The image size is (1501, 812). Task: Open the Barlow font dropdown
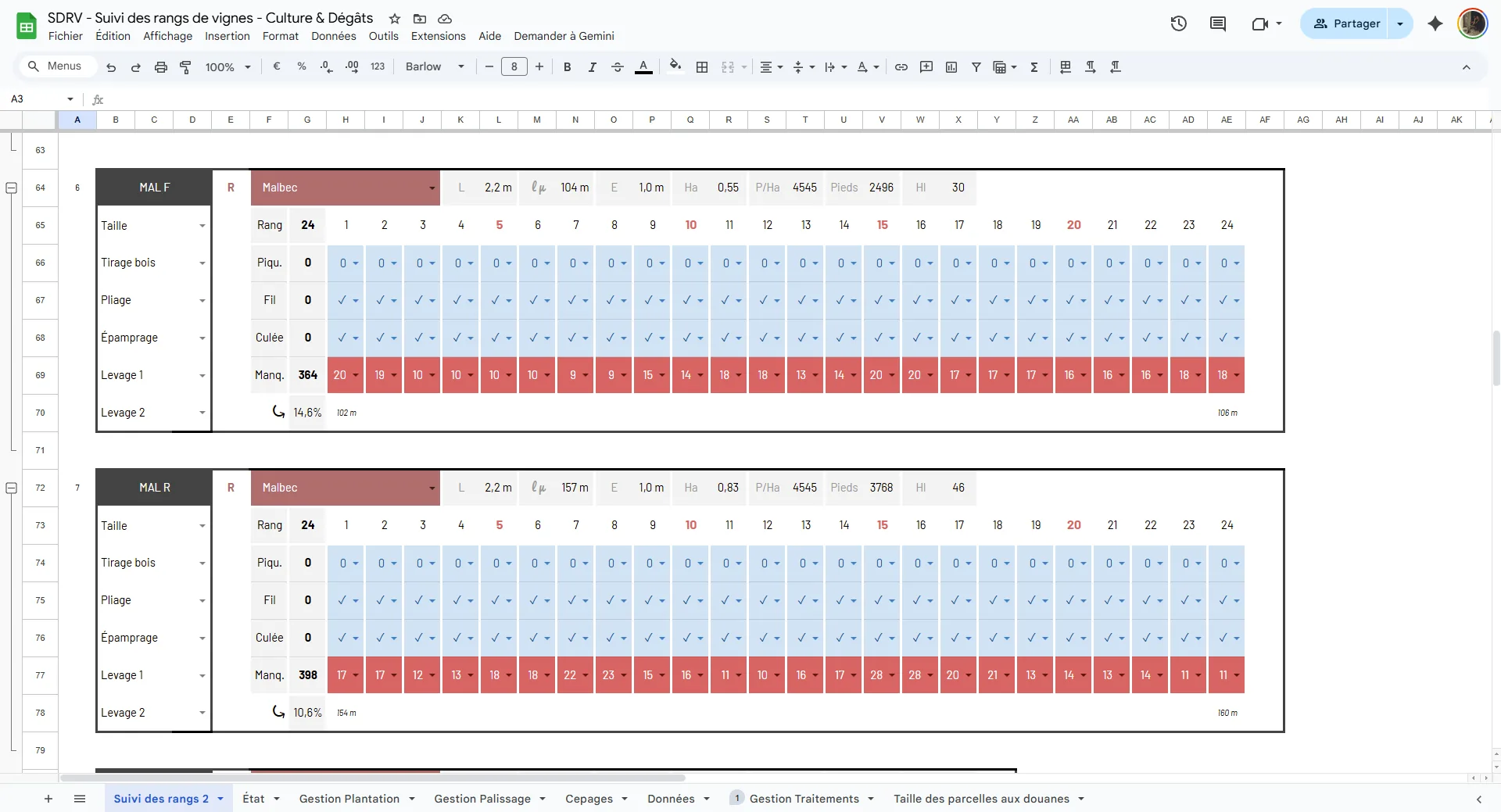(435, 67)
